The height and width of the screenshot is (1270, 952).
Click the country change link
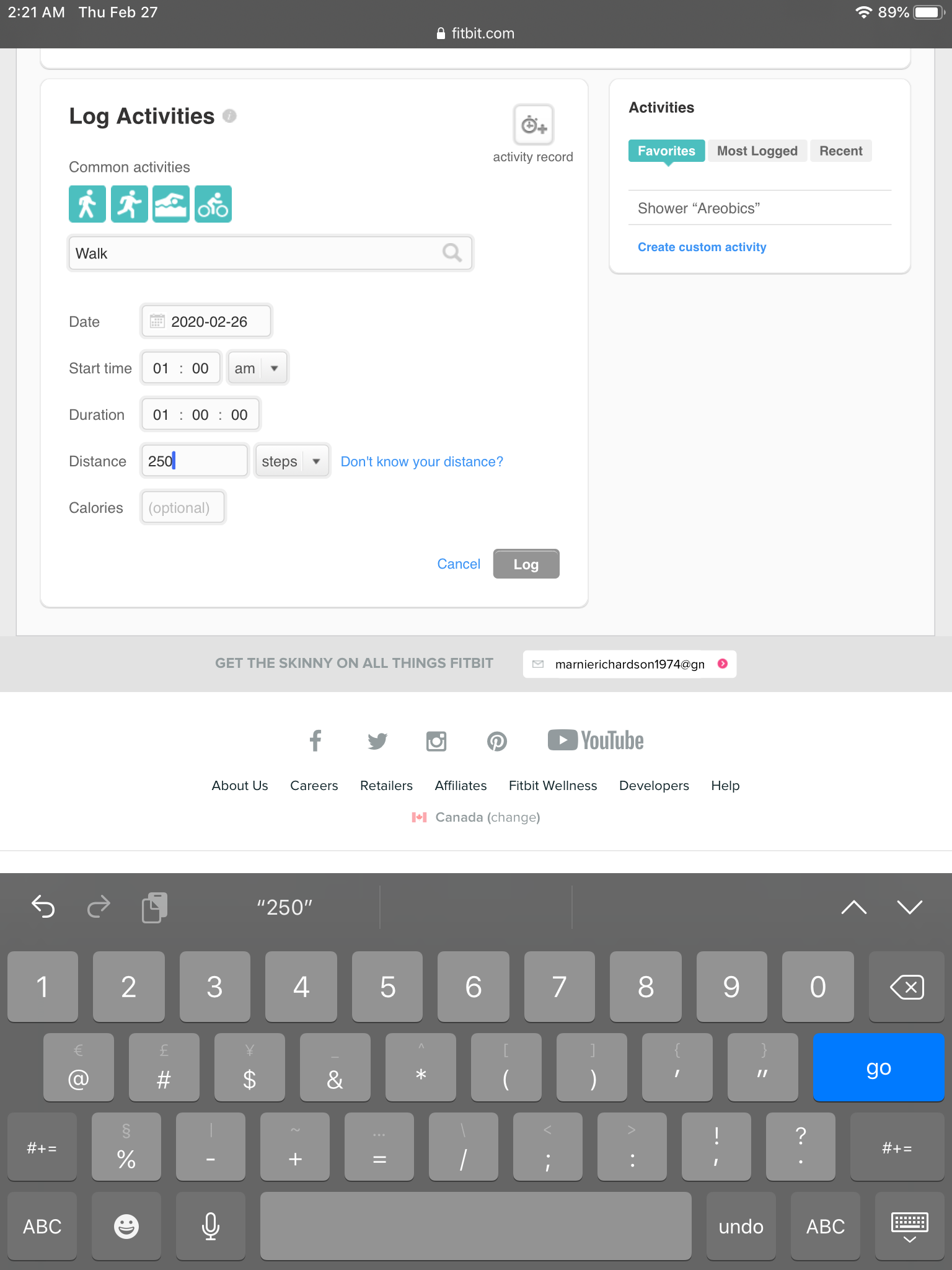[x=513, y=817]
